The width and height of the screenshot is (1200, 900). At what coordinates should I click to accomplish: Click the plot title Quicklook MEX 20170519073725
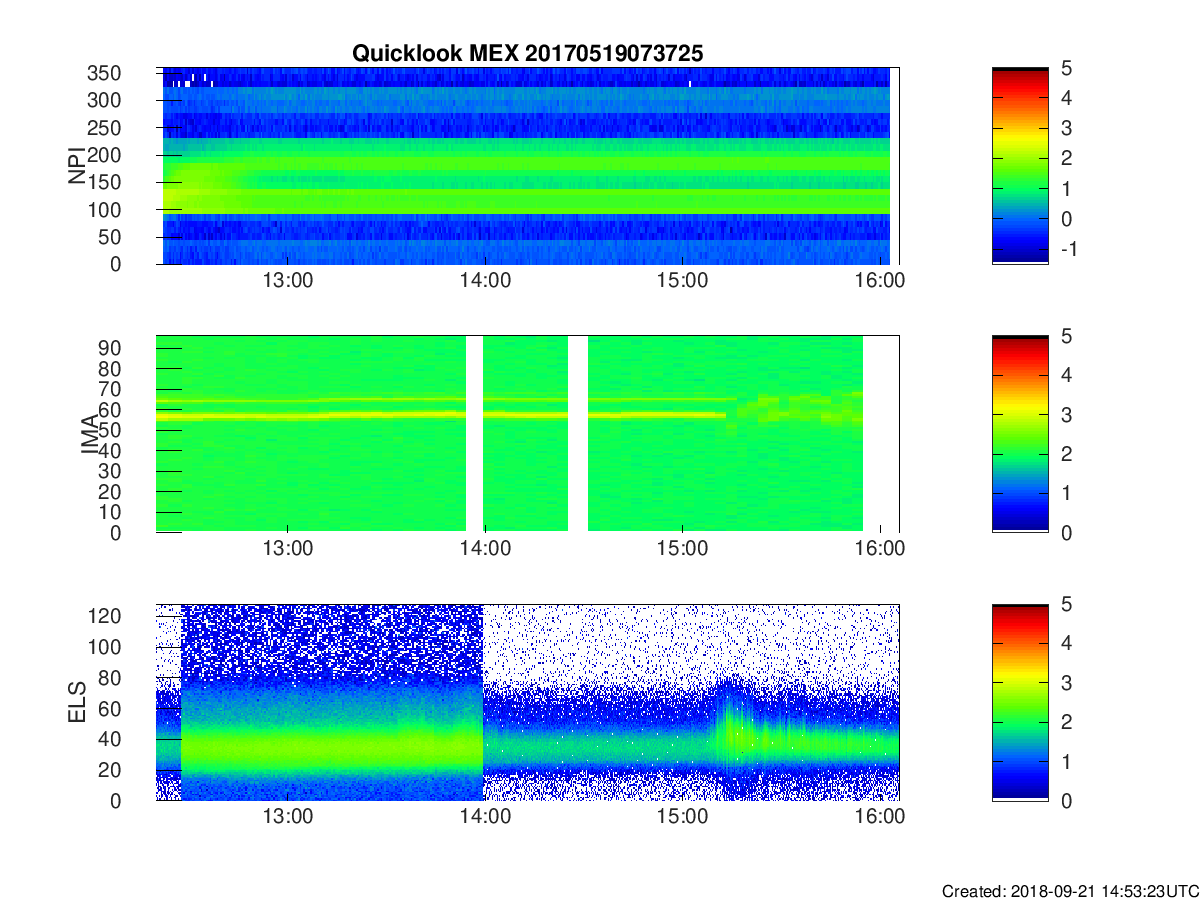pos(527,54)
